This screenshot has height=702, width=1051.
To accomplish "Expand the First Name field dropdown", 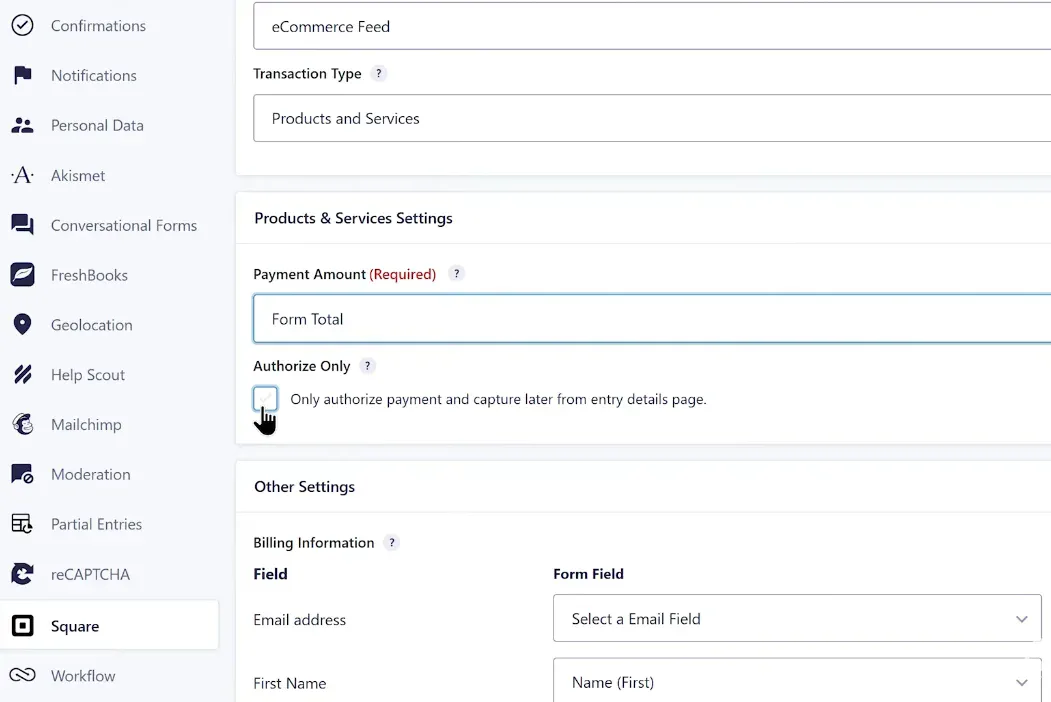I will [x=797, y=682].
